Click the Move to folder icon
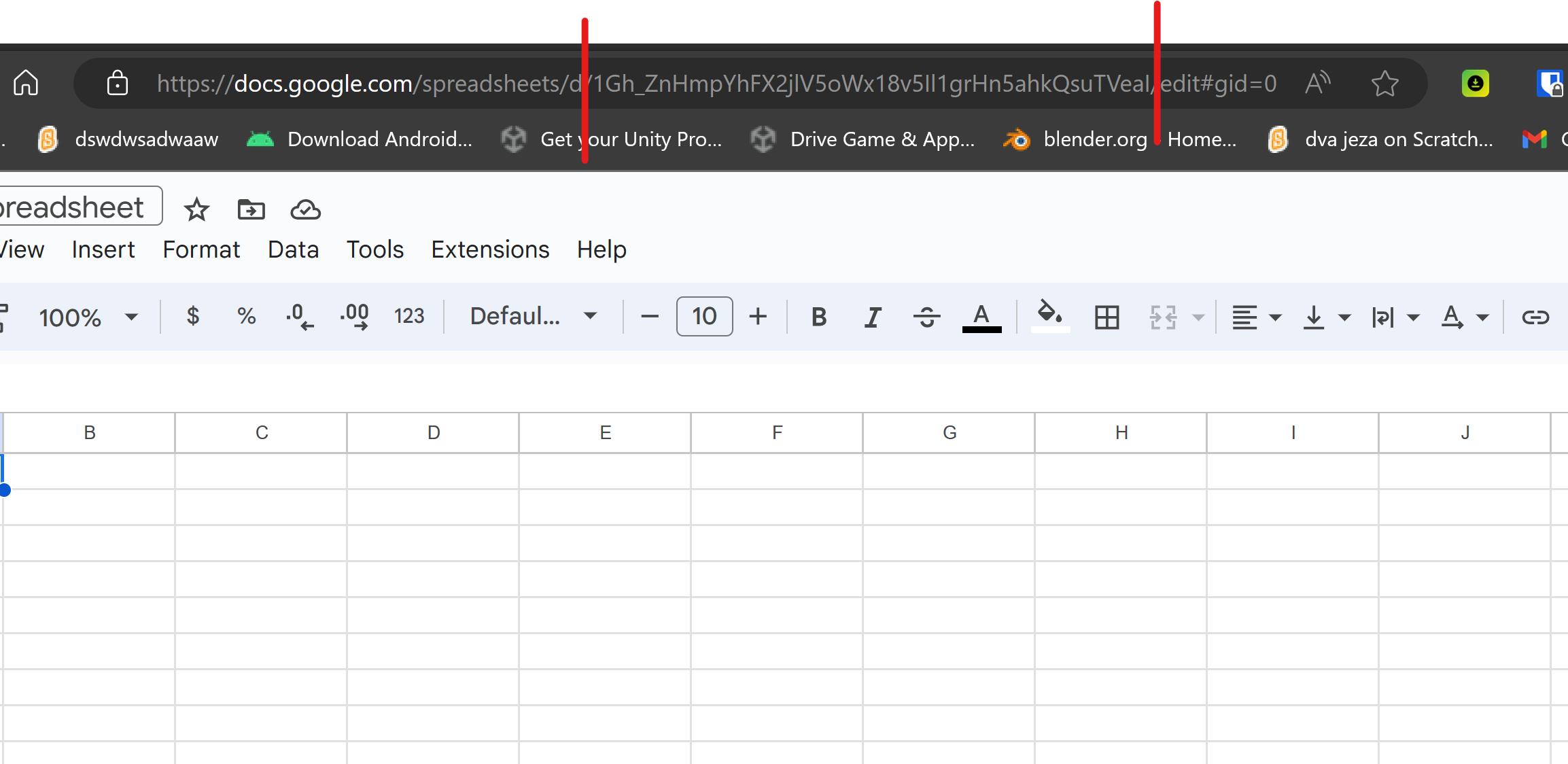 tap(251, 209)
